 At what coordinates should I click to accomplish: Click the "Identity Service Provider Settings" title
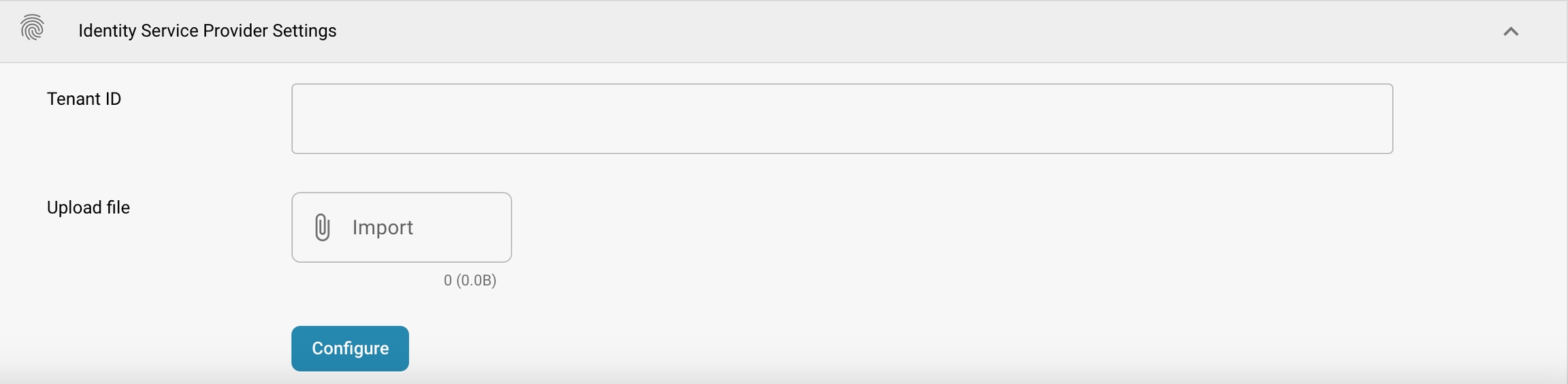click(207, 31)
